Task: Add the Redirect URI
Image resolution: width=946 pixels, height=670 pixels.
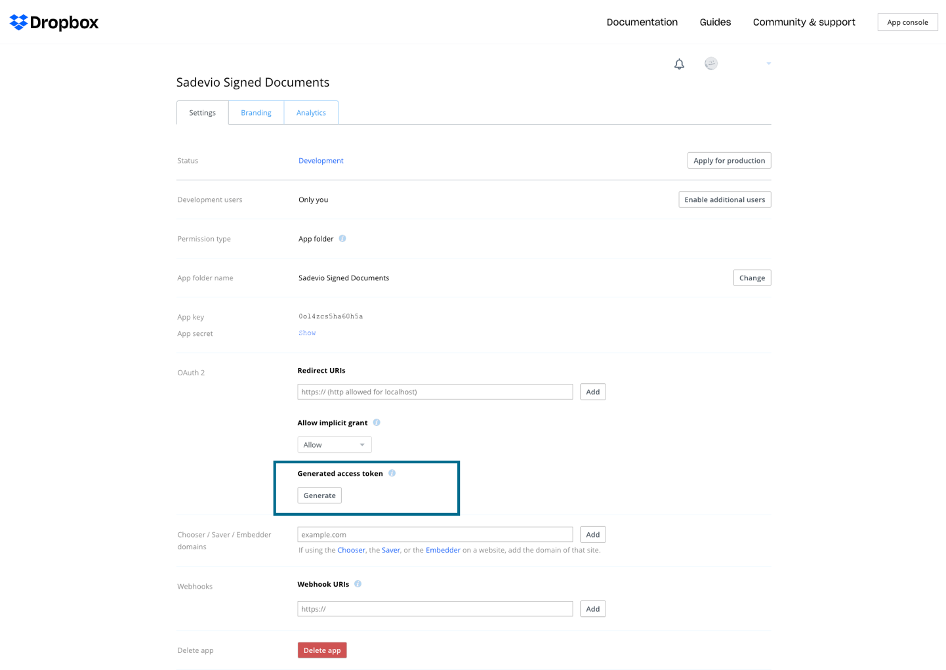Action: 592,392
